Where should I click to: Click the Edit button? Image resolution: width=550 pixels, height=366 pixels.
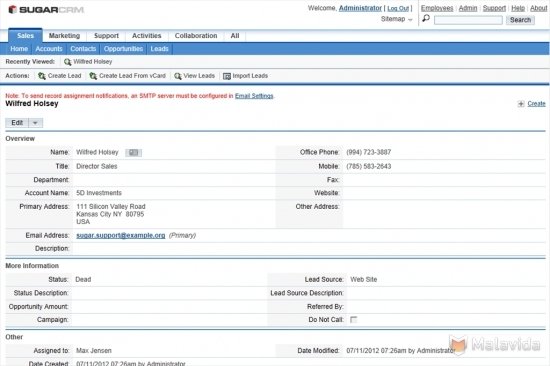click(17, 123)
